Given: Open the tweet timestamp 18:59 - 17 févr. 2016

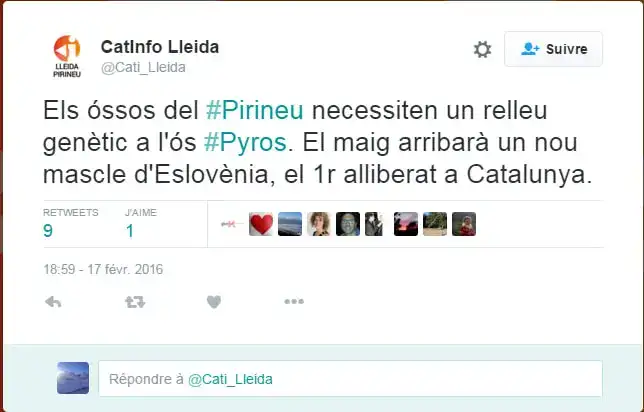Looking at the screenshot, I should [x=103, y=269].
